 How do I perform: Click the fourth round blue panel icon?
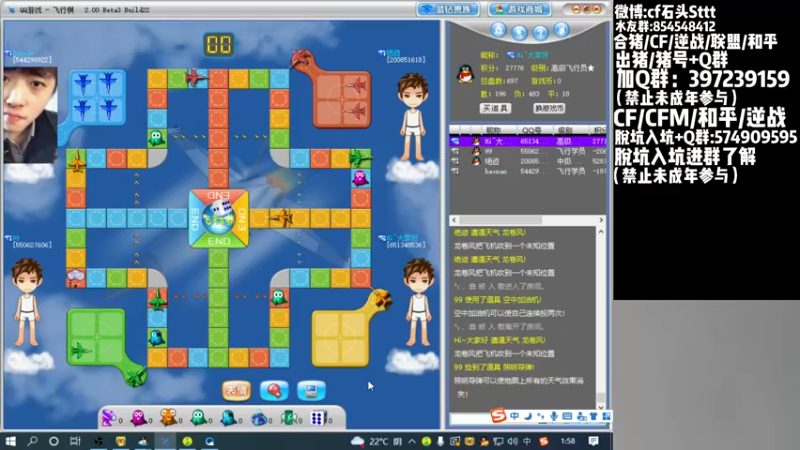pos(561,30)
